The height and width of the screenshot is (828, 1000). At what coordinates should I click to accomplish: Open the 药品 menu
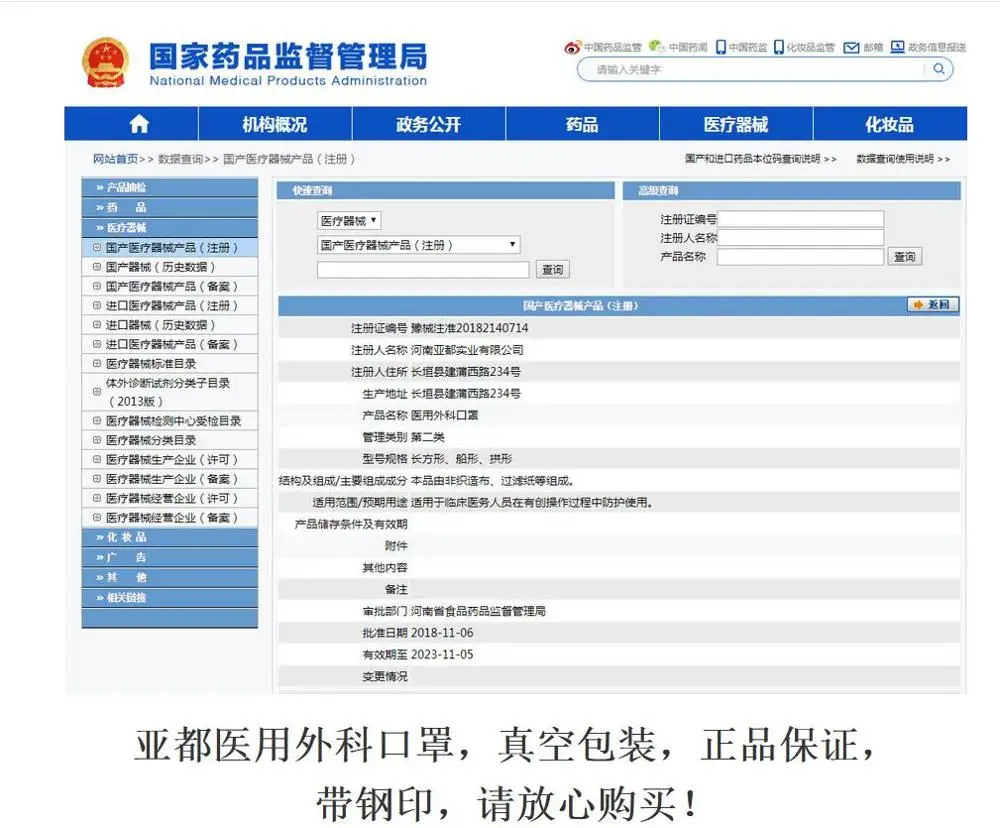pos(582,124)
